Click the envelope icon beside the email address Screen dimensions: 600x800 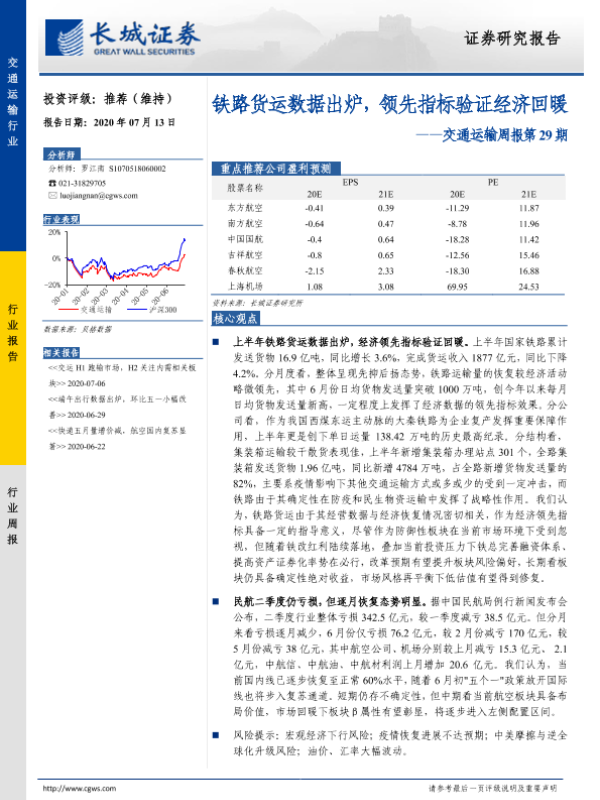[x=51, y=196]
